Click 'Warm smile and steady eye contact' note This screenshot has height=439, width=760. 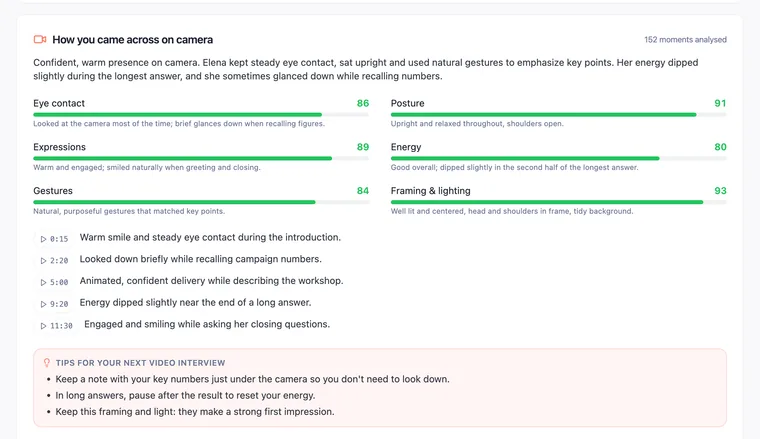tap(210, 237)
